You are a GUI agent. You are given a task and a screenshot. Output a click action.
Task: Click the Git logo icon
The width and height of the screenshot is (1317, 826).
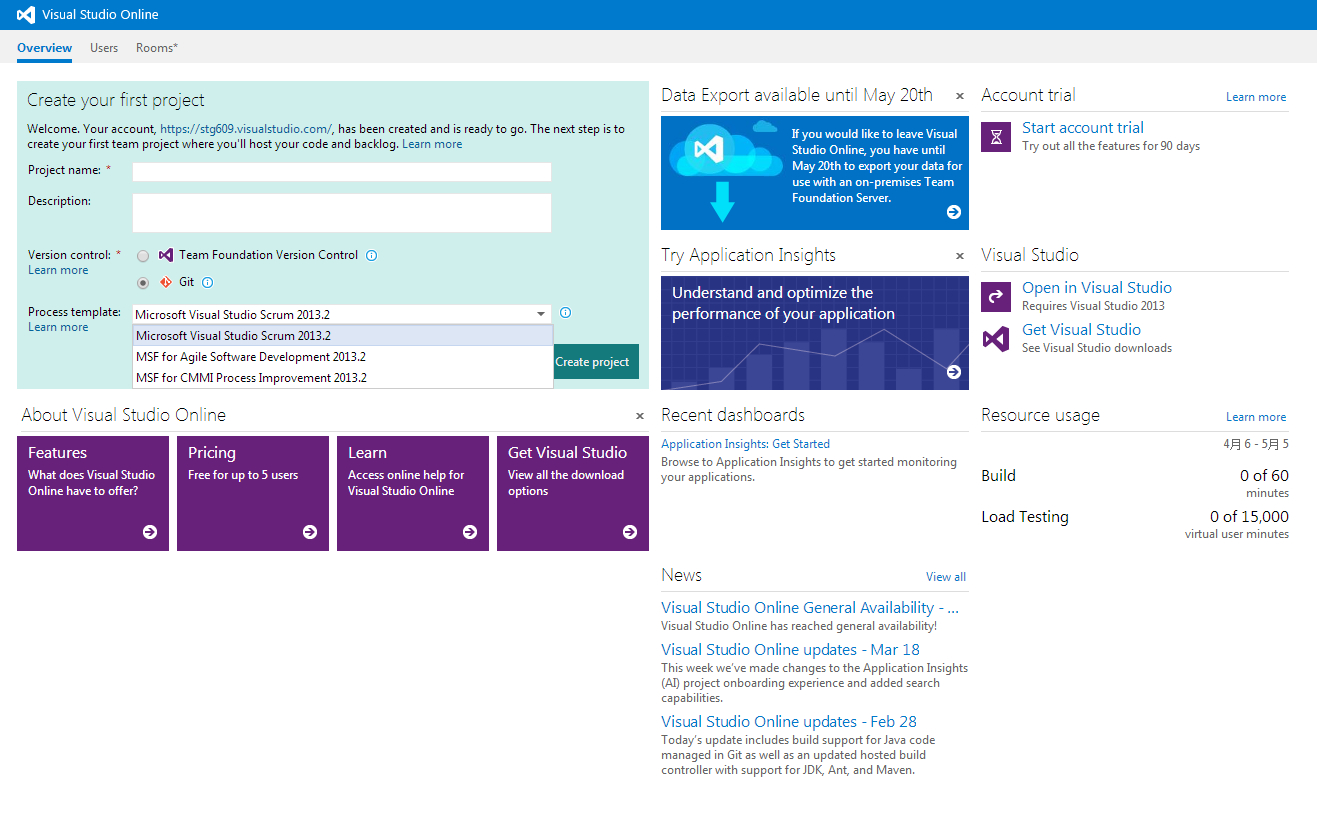click(x=166, y=282)
